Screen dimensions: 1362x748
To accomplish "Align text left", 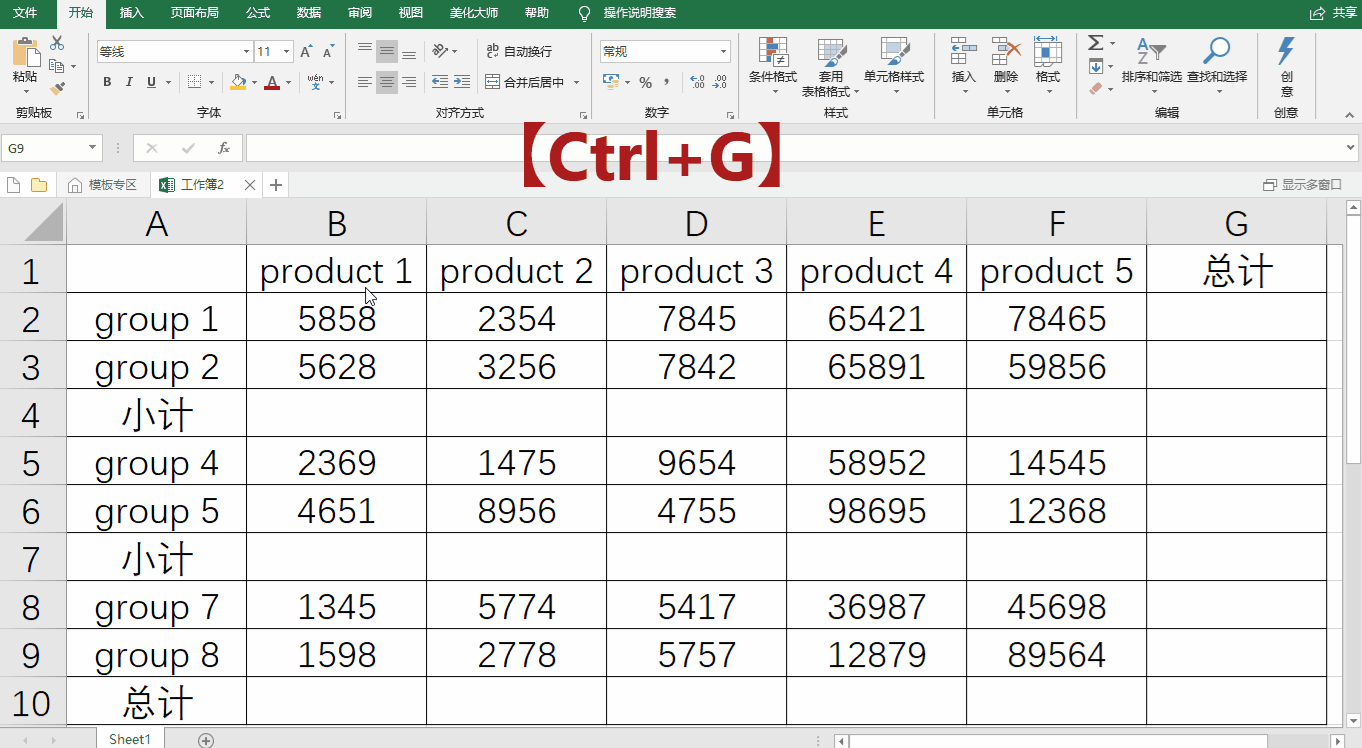I will (364, 82).
